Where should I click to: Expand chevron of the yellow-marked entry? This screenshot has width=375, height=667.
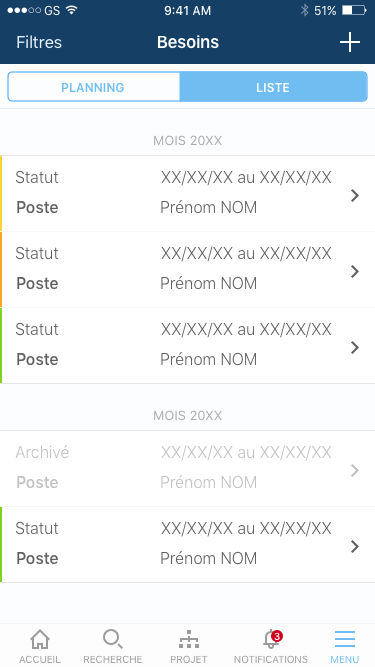coord(355,195)
